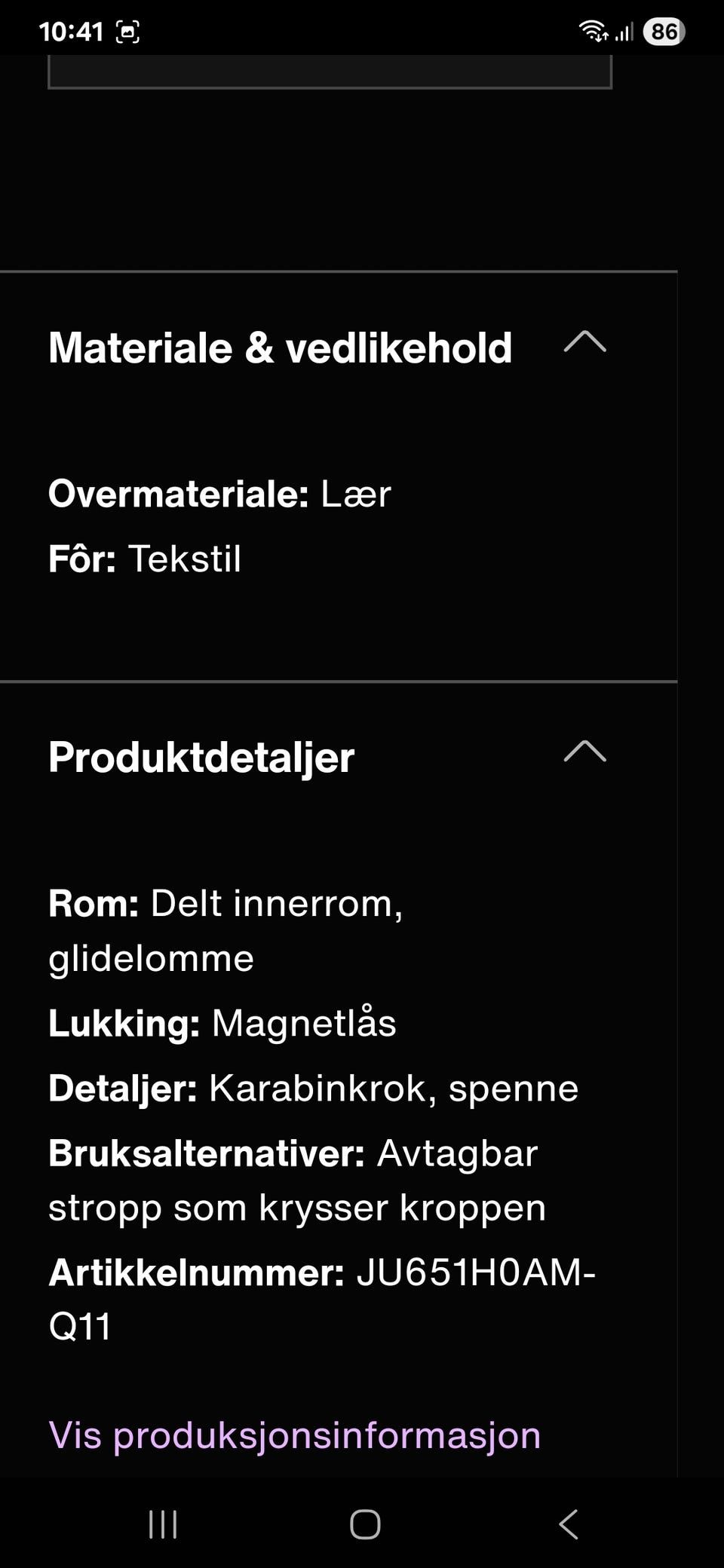724x1568 pixels.
Task: Tap the outlined box at top
Action: pyautogui.click(x=330, y=72)
